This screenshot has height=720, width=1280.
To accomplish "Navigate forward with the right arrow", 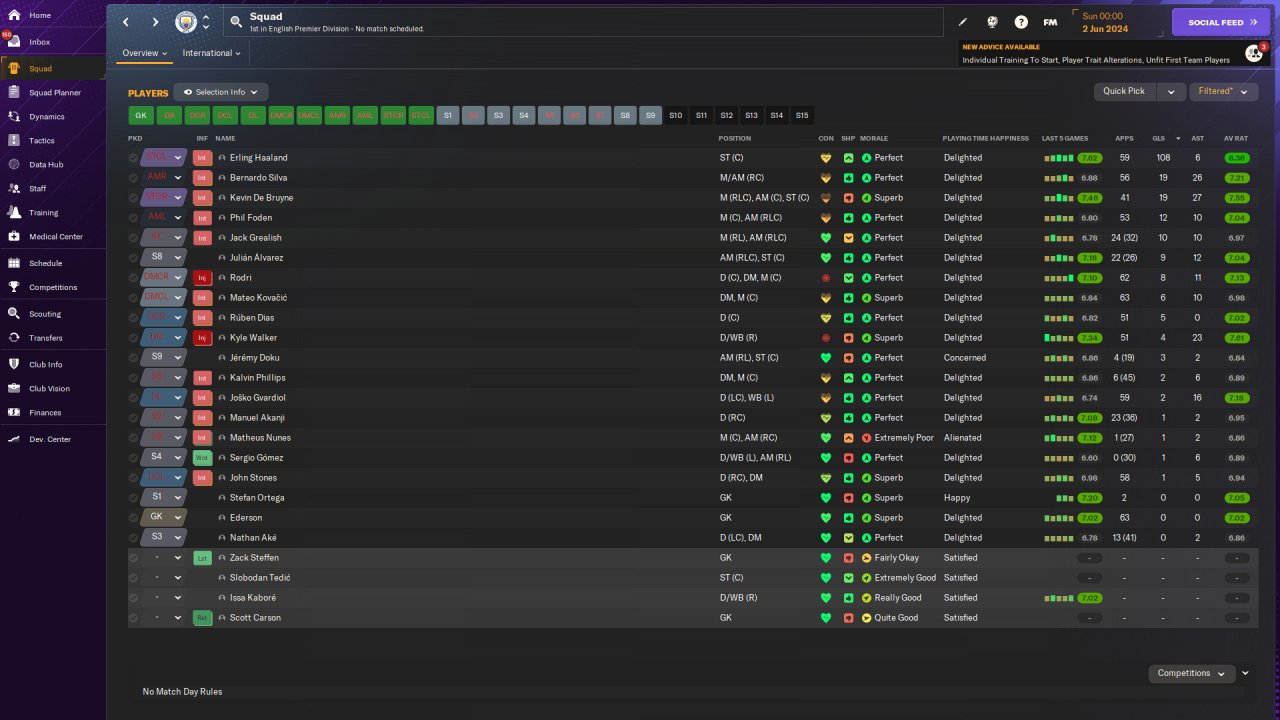I will [x=155, y=22].
